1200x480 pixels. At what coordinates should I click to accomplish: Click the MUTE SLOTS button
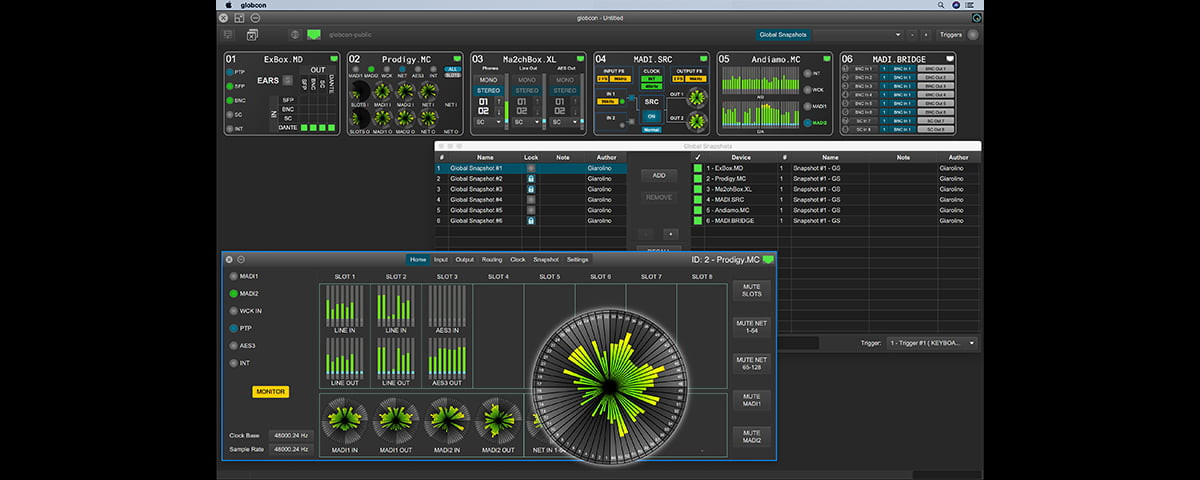point(751,290)
